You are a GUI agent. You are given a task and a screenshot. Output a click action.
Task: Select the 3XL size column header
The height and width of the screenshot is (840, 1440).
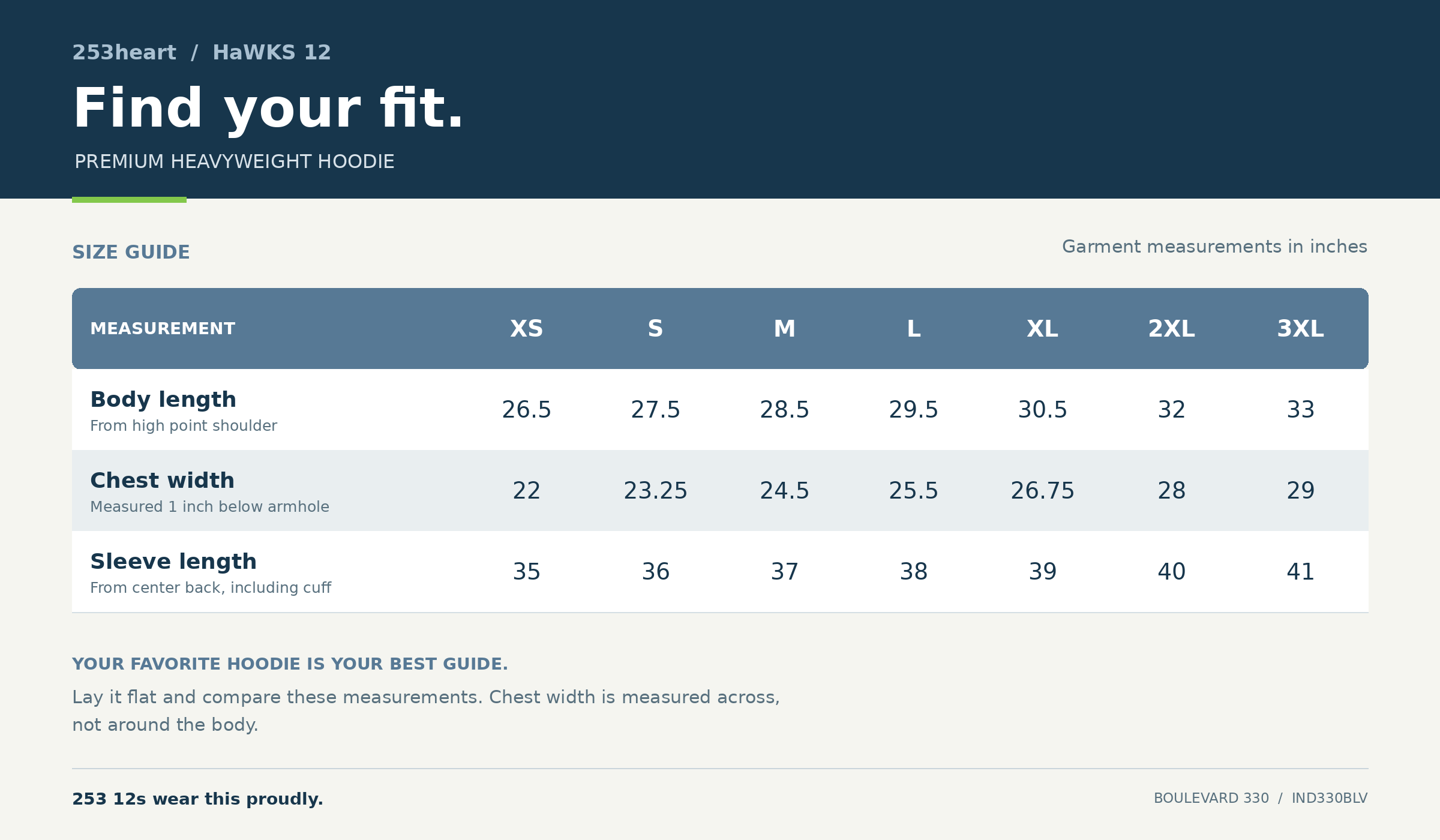tap(1301, 329)
